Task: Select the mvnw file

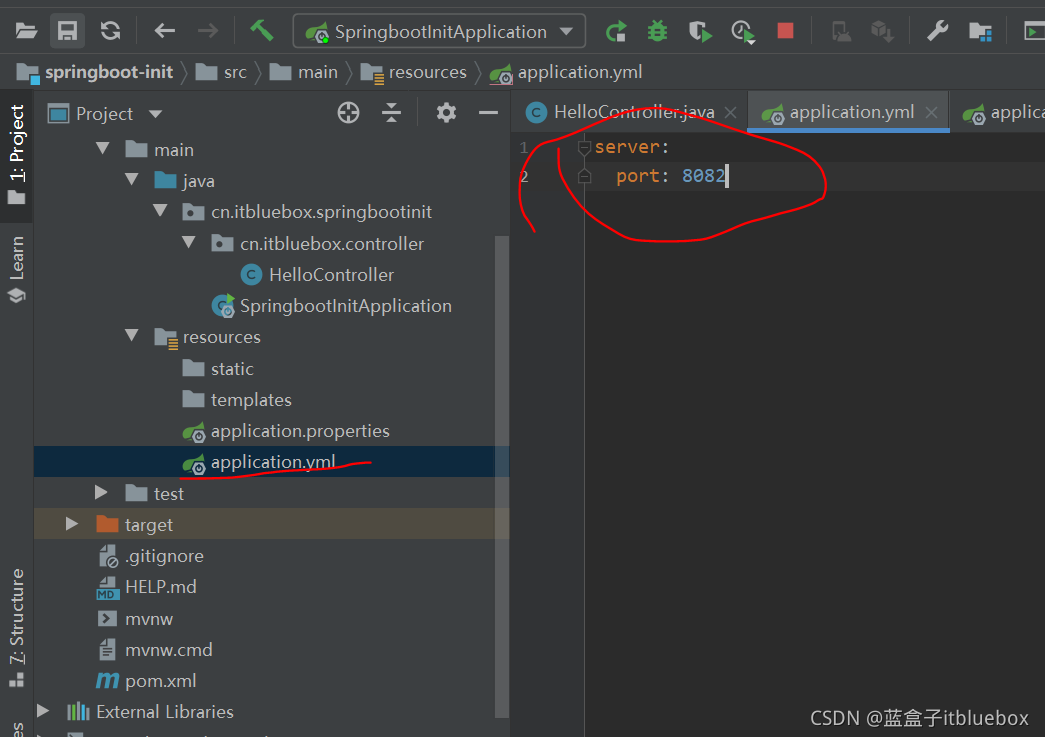Action: click(x=135, y=618)
